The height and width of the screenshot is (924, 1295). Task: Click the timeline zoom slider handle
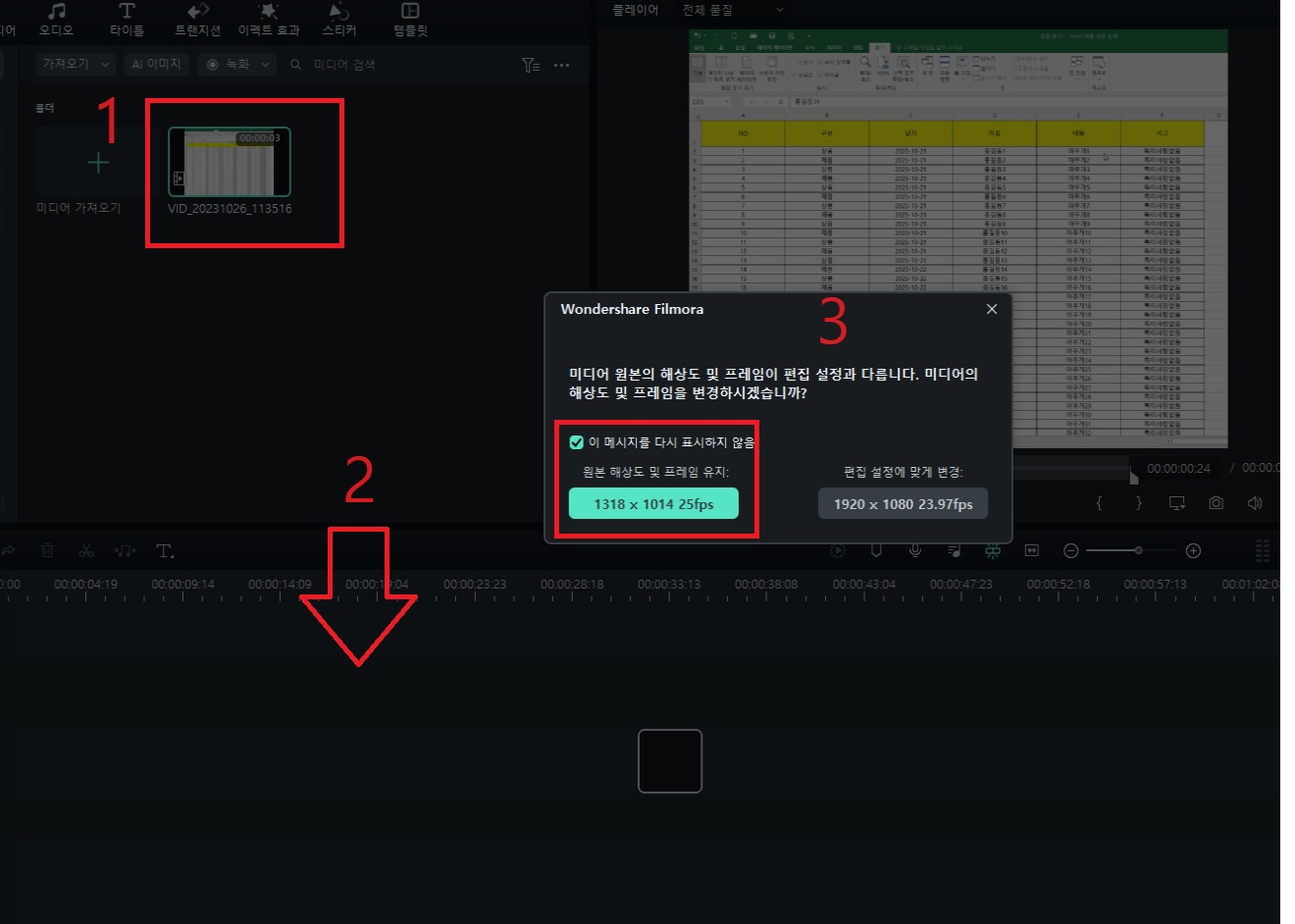coord(1138,551)
